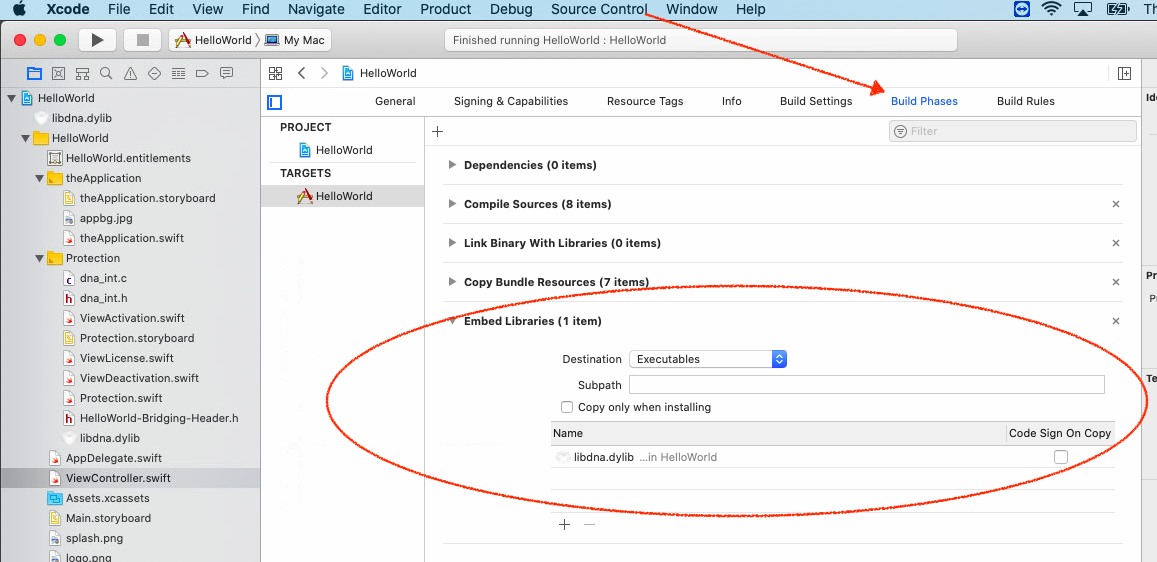The image size is (1157, 562).
Task: Collapse the Protection group
Action: click(39, 258)
